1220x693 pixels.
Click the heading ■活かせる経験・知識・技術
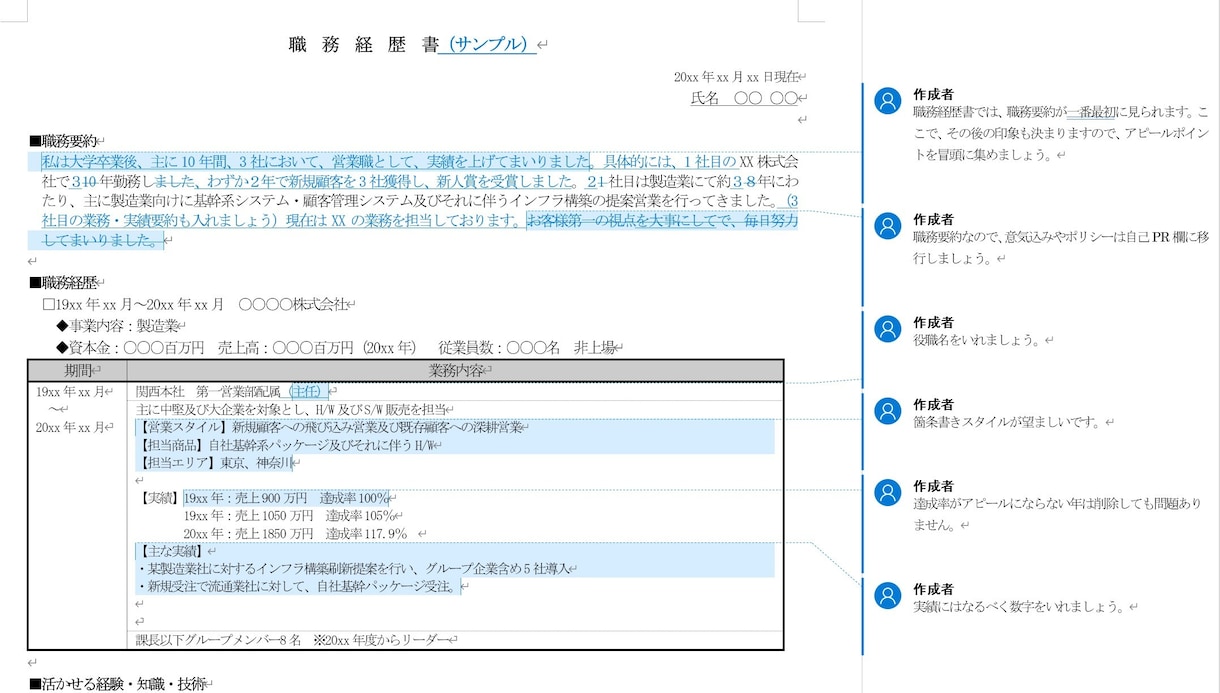coord(117,684)
